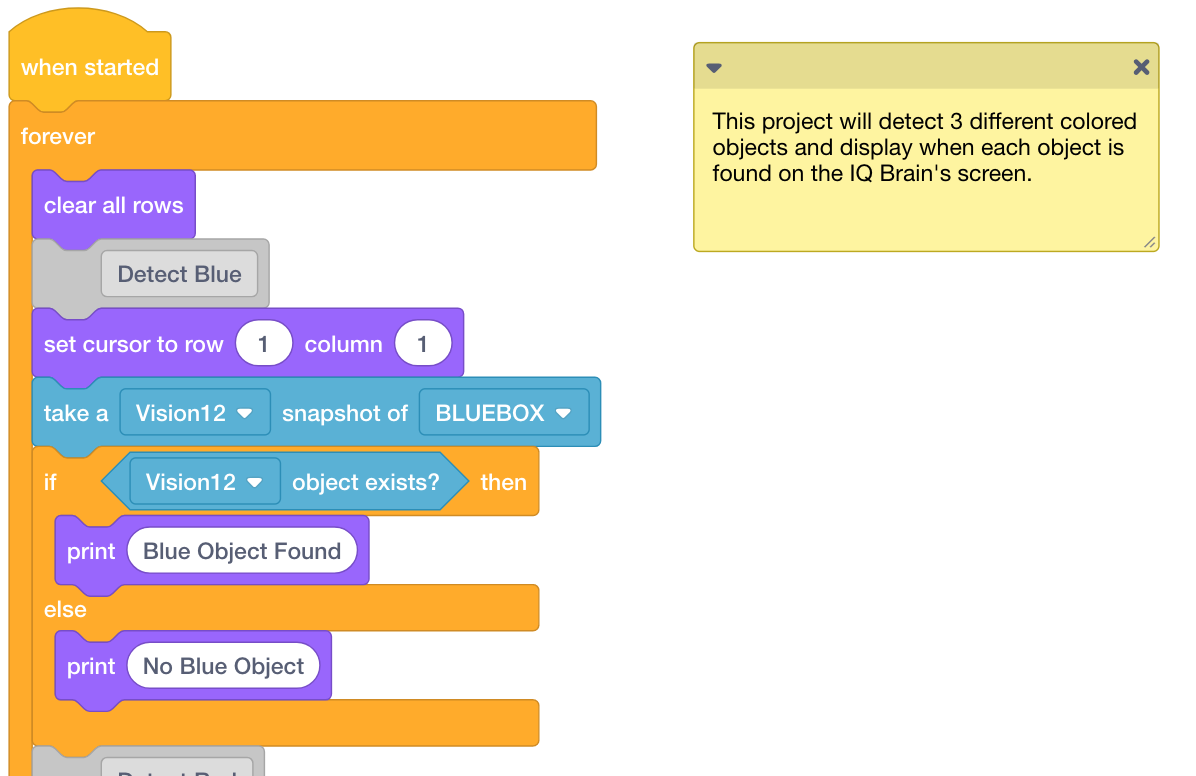Select the 'when started' hat block

click(x=90, y=68)
